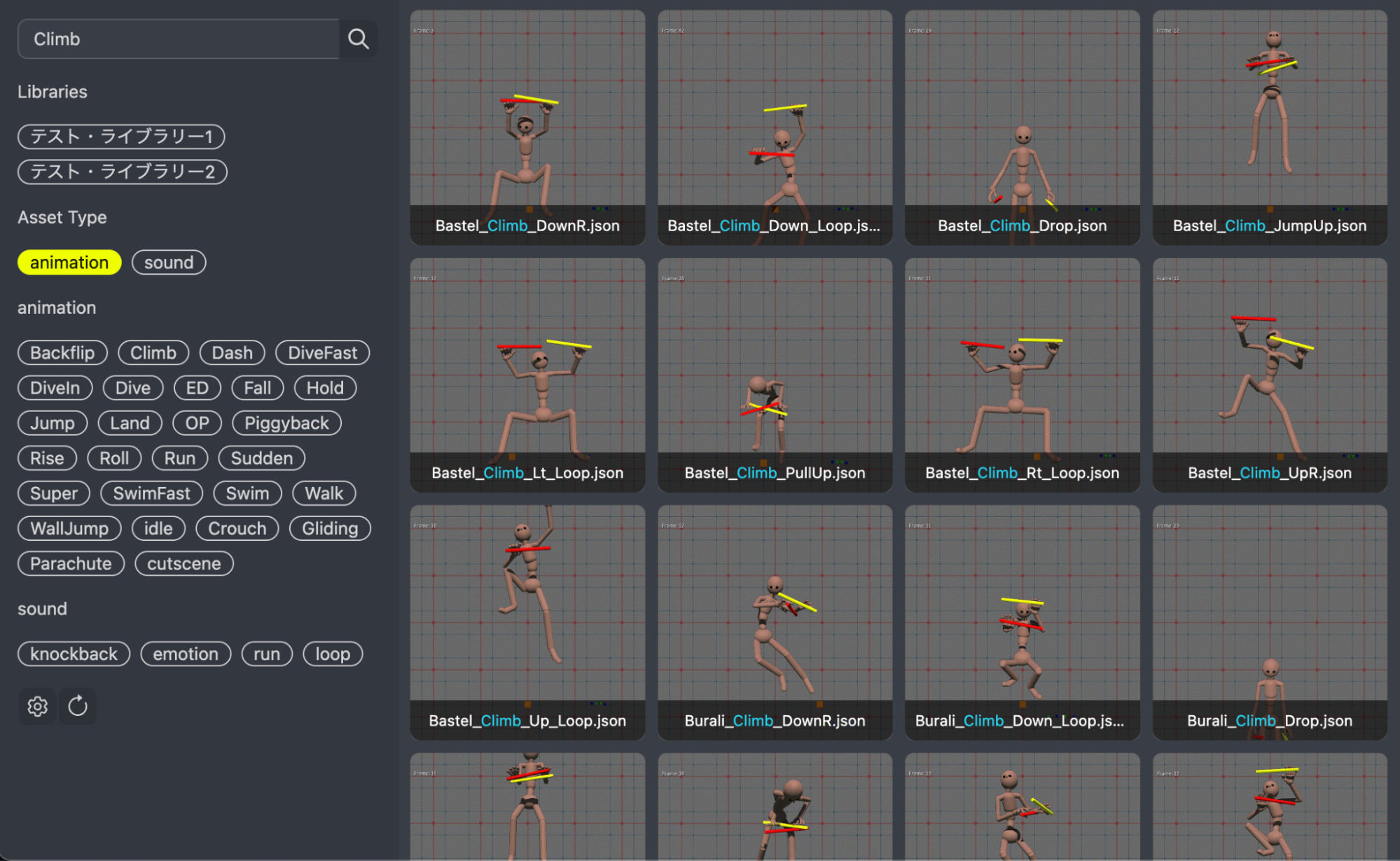Choose the Super tag

coord(54,493)
